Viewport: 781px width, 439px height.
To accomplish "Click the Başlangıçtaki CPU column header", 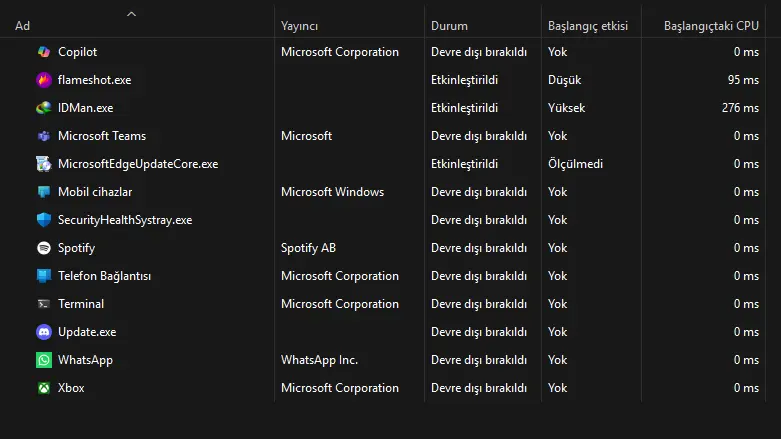I will click(x=711, y=26).
